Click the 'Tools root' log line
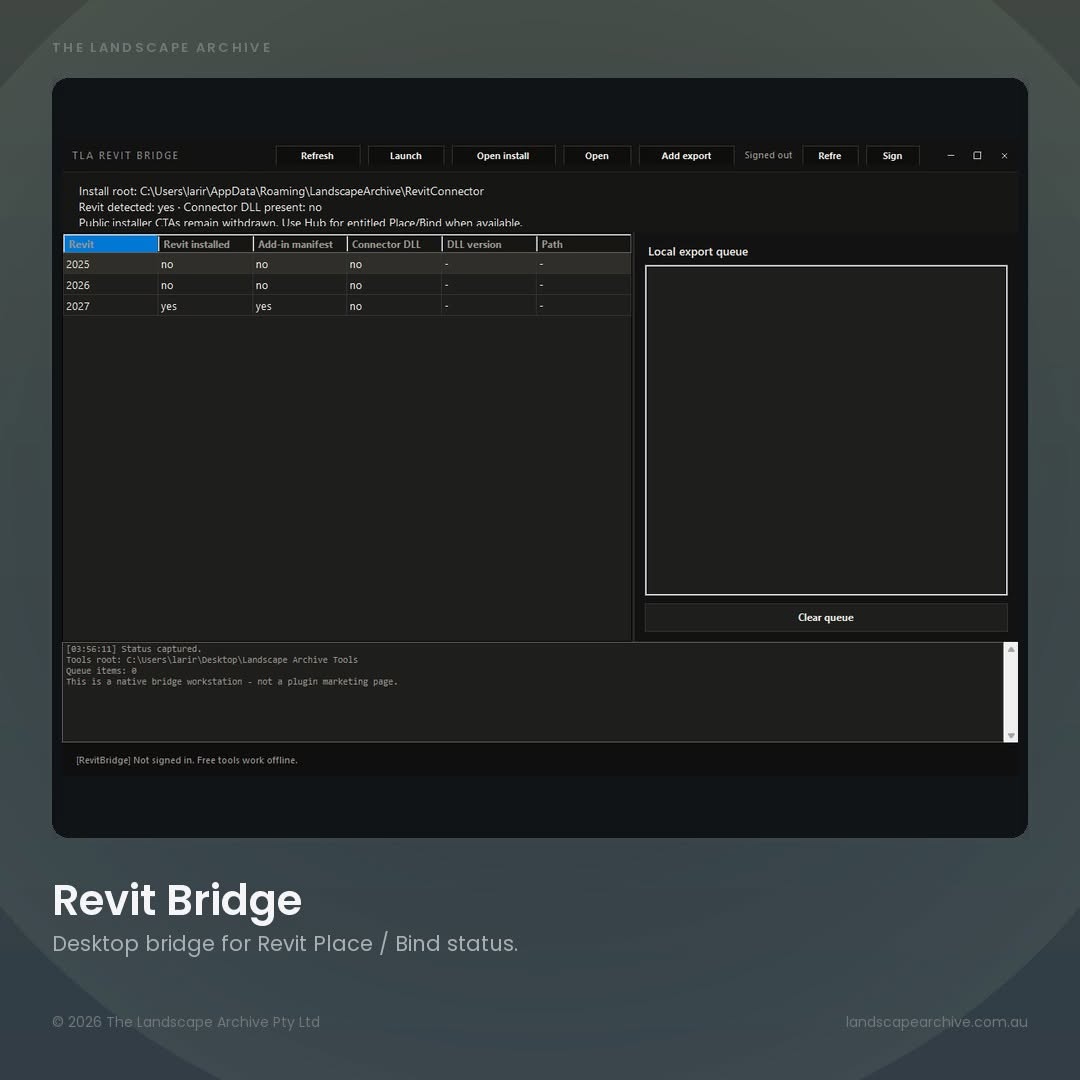The image size is (1080, 1080). coord(212,660)
